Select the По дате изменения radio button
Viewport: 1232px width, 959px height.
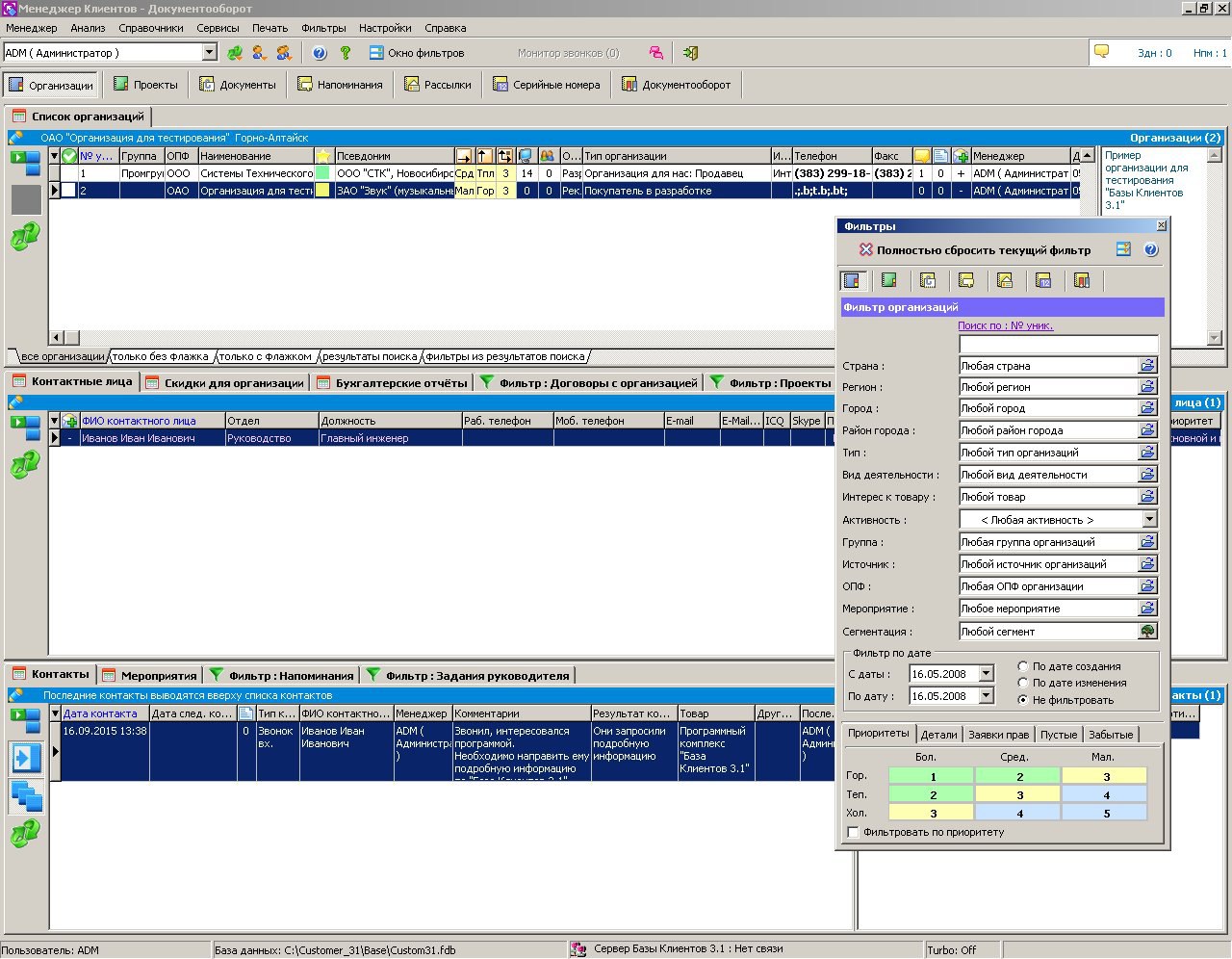(x=1023, y=683)
